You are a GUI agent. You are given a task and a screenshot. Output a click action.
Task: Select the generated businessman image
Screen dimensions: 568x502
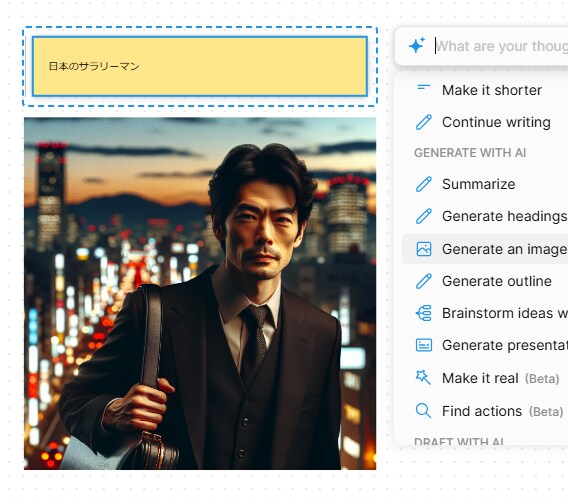point(200,293)
